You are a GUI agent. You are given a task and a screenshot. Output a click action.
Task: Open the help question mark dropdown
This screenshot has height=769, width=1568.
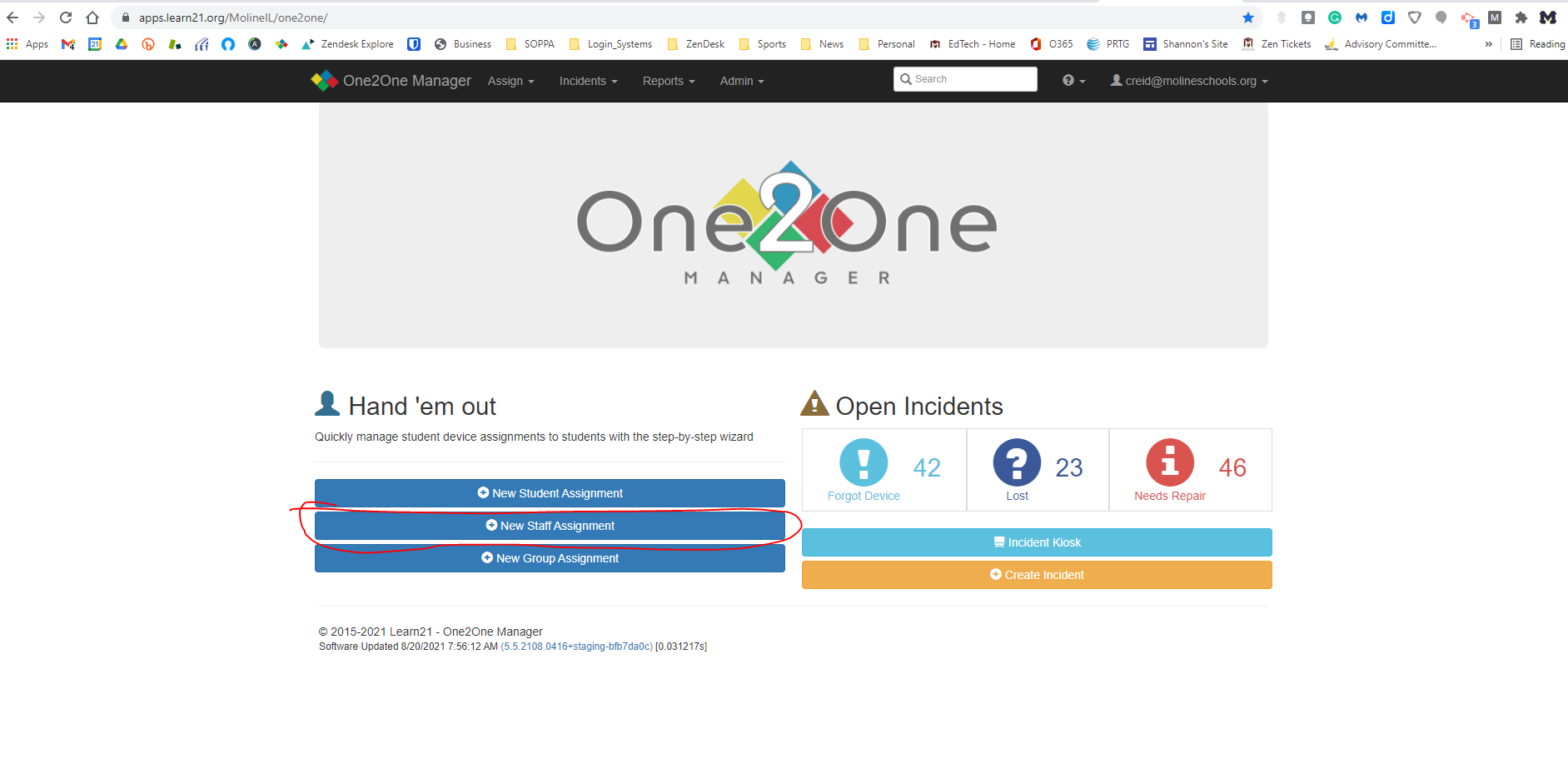pyautogui.click(x=1073, y=81)
